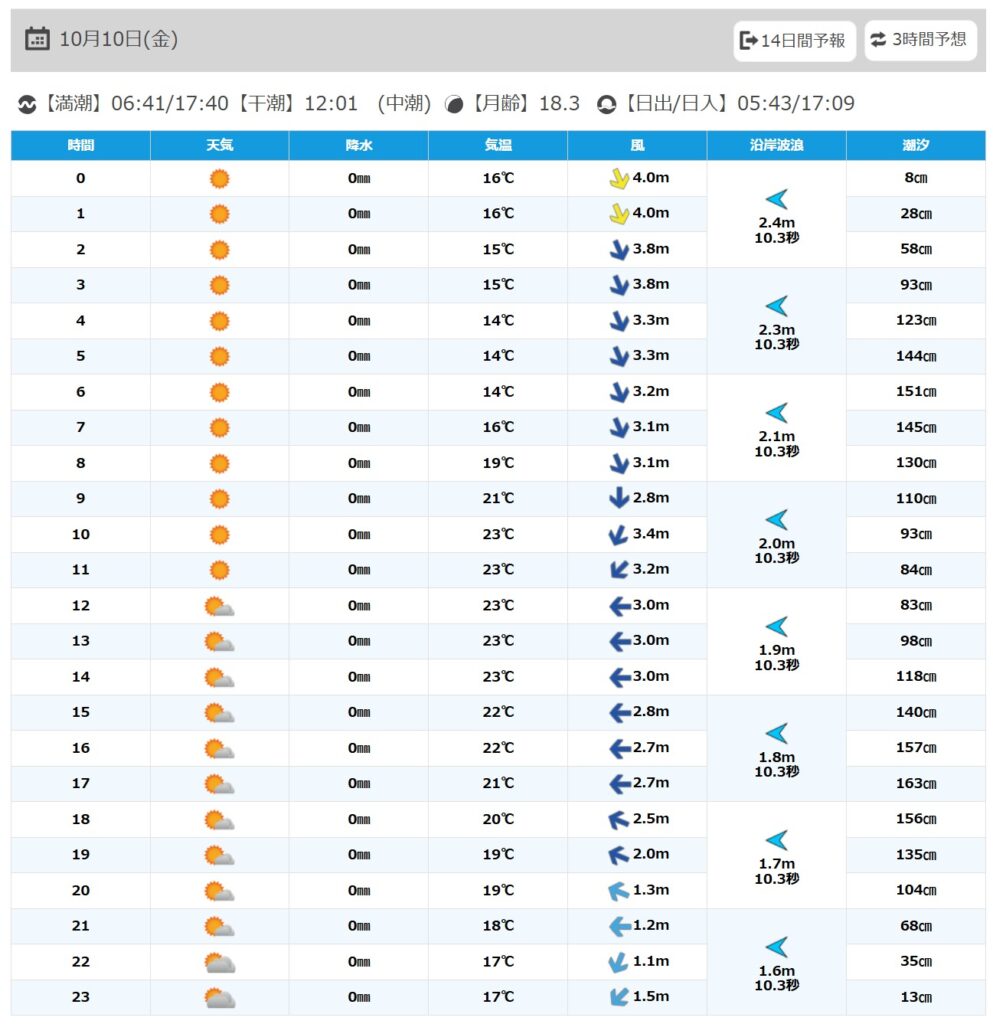993x1024 pixels.
Task: Click the 14日間予報 button
Action: point(794,41)
